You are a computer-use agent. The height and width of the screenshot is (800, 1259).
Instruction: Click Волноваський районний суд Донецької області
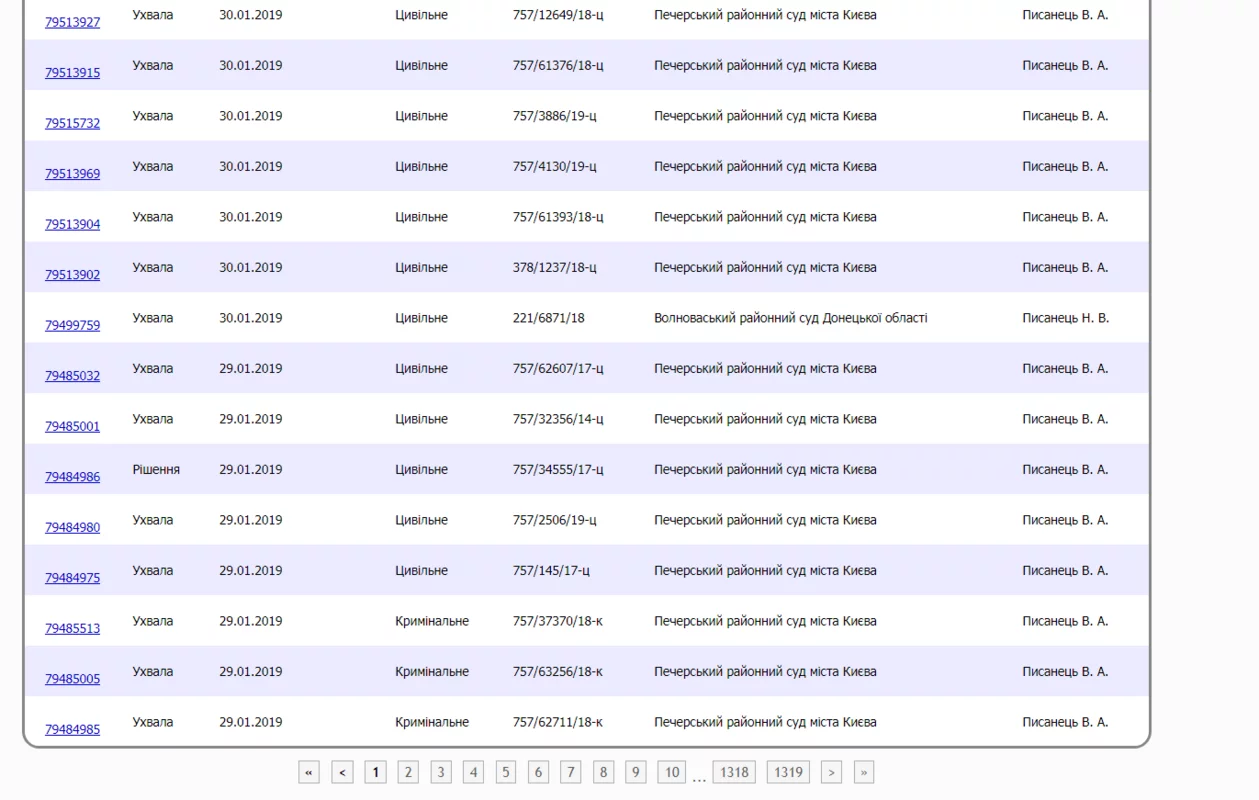pyautogui.click(x=791, y=318)
